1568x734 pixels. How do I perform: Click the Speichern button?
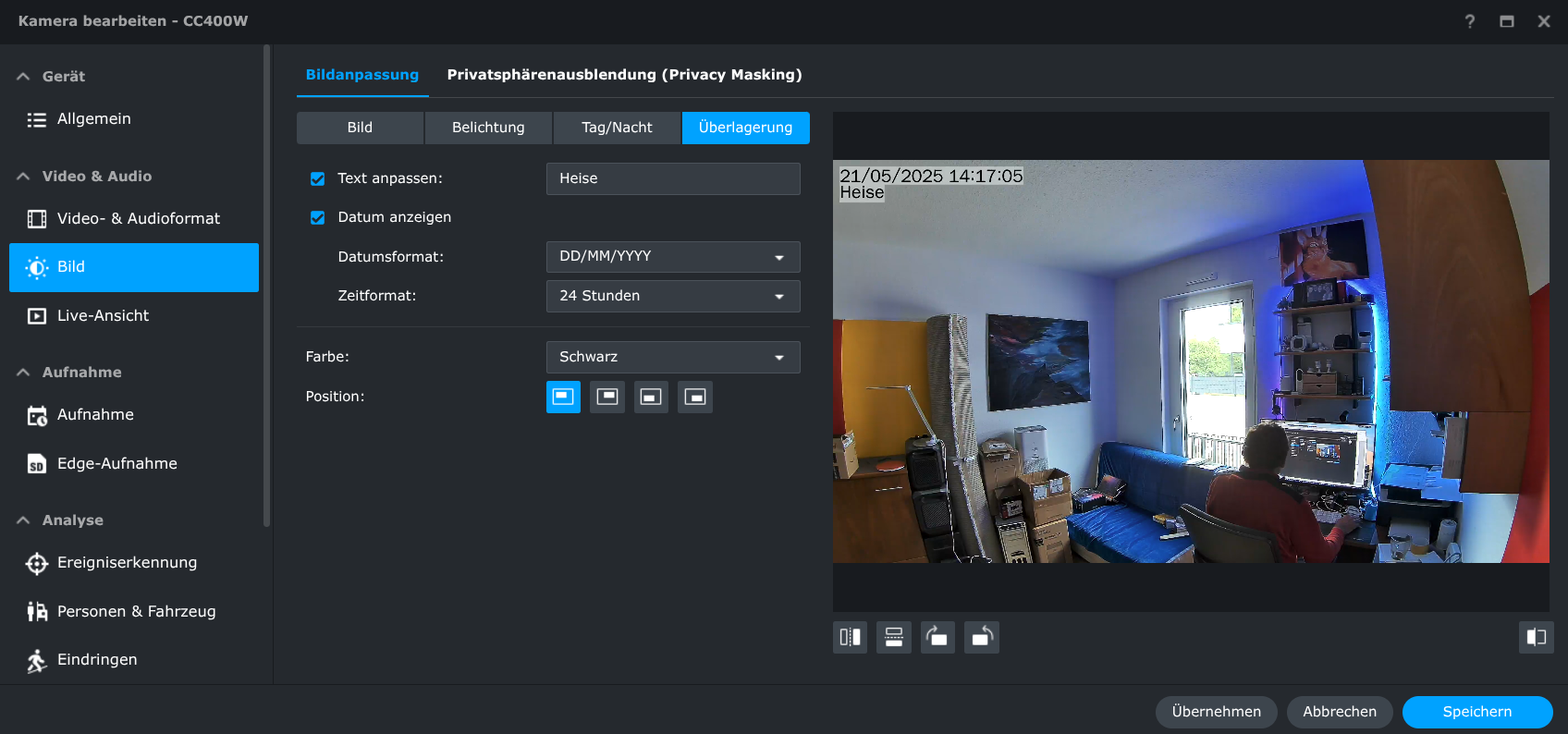point(1476,712)
